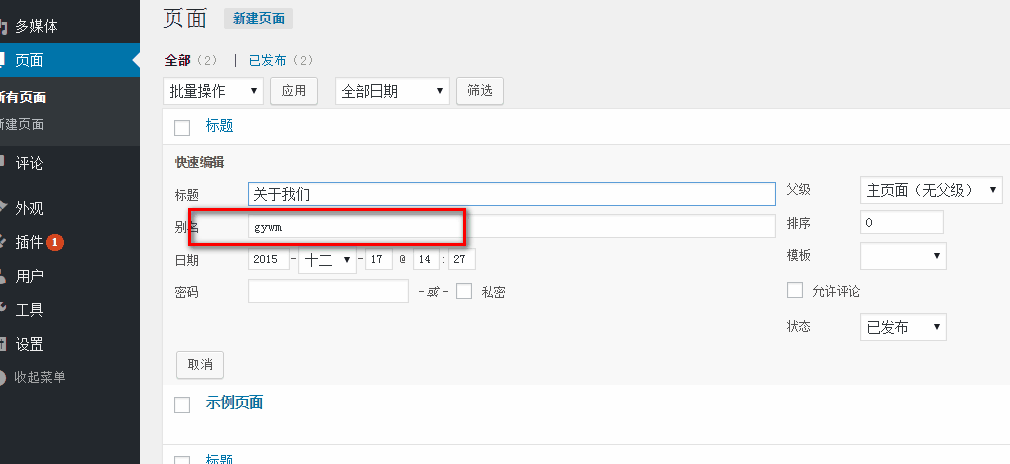Open the 多媒体 media menu icon

(x=3, y=26)
